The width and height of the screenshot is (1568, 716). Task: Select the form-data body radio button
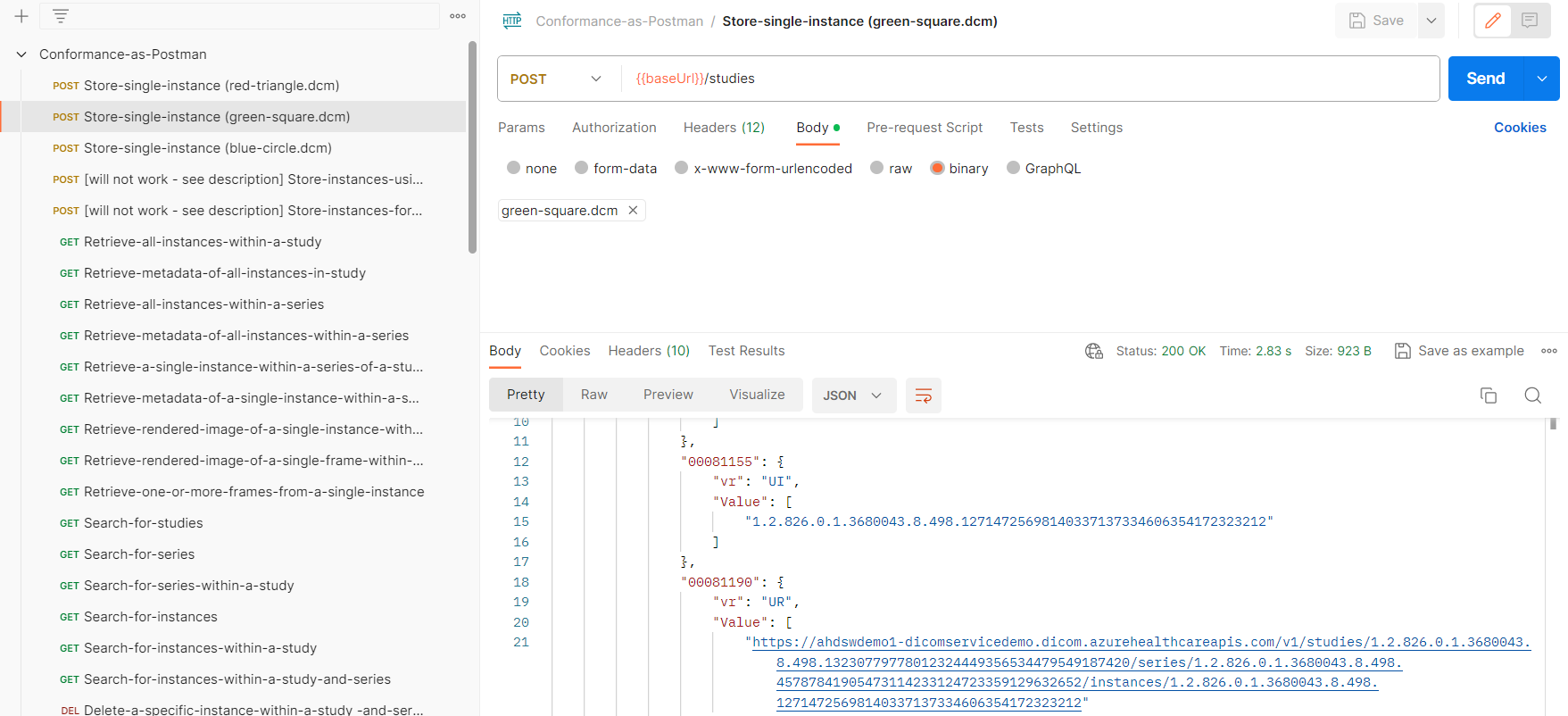point(581,168)
